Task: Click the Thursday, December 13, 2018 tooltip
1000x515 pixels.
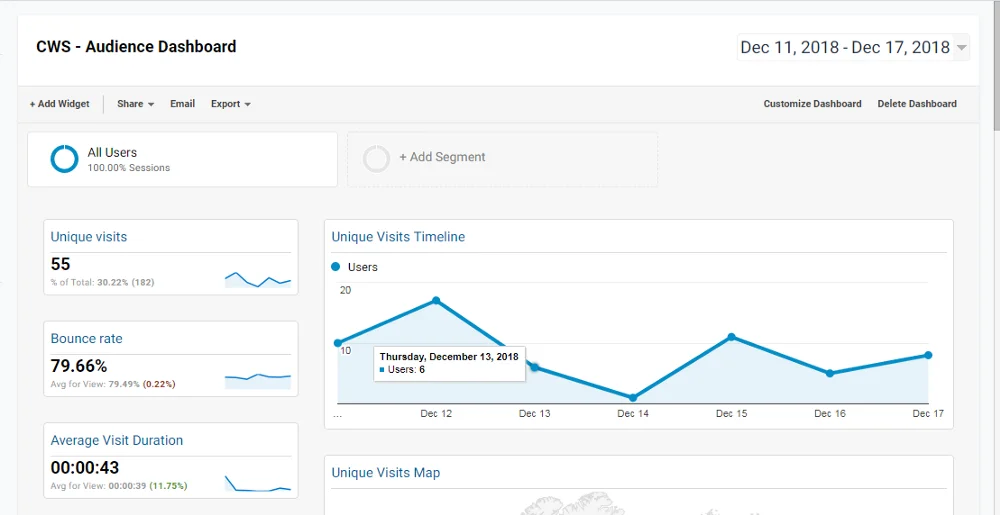Action: tap(450, 363)
